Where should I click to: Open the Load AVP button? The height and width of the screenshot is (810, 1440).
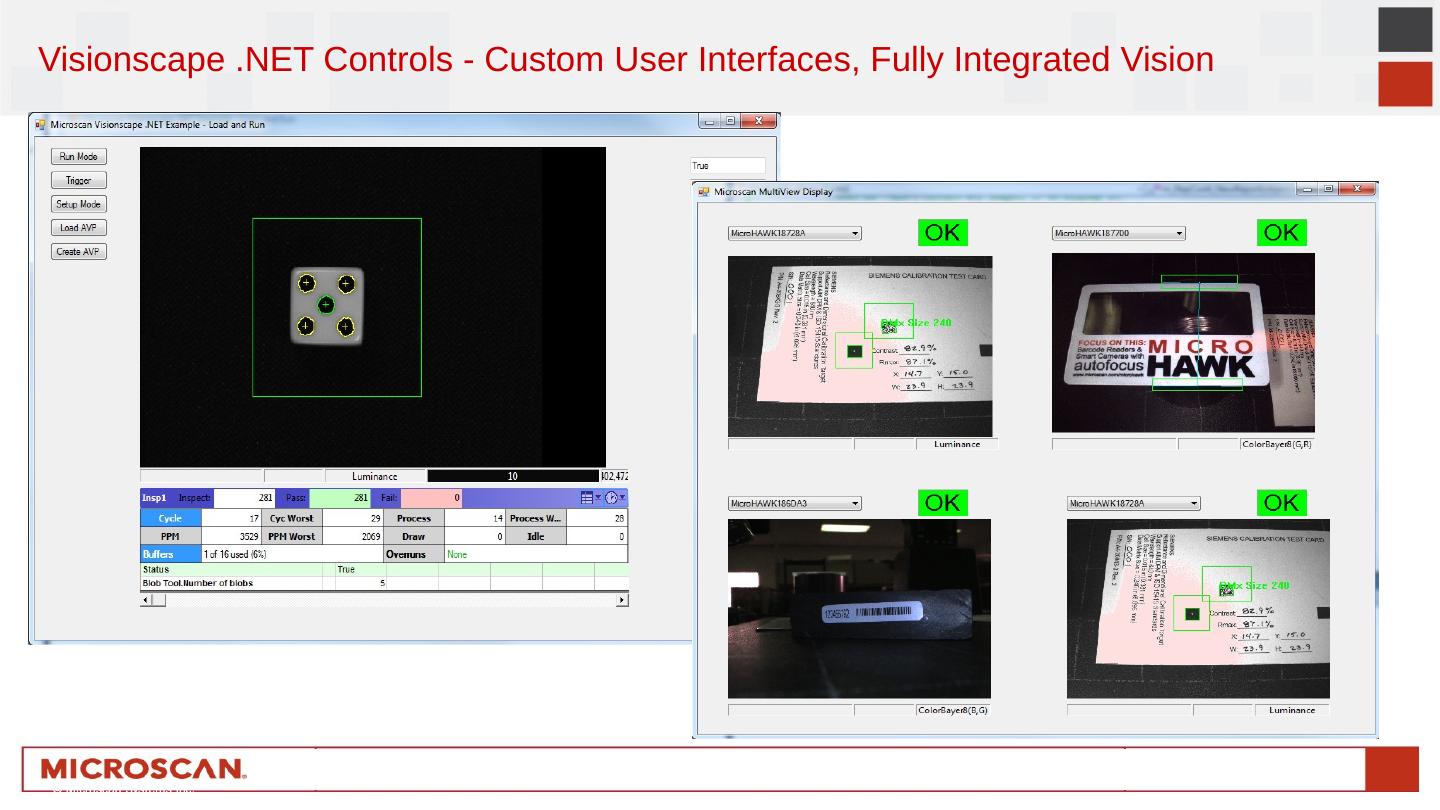click(78, 228)
